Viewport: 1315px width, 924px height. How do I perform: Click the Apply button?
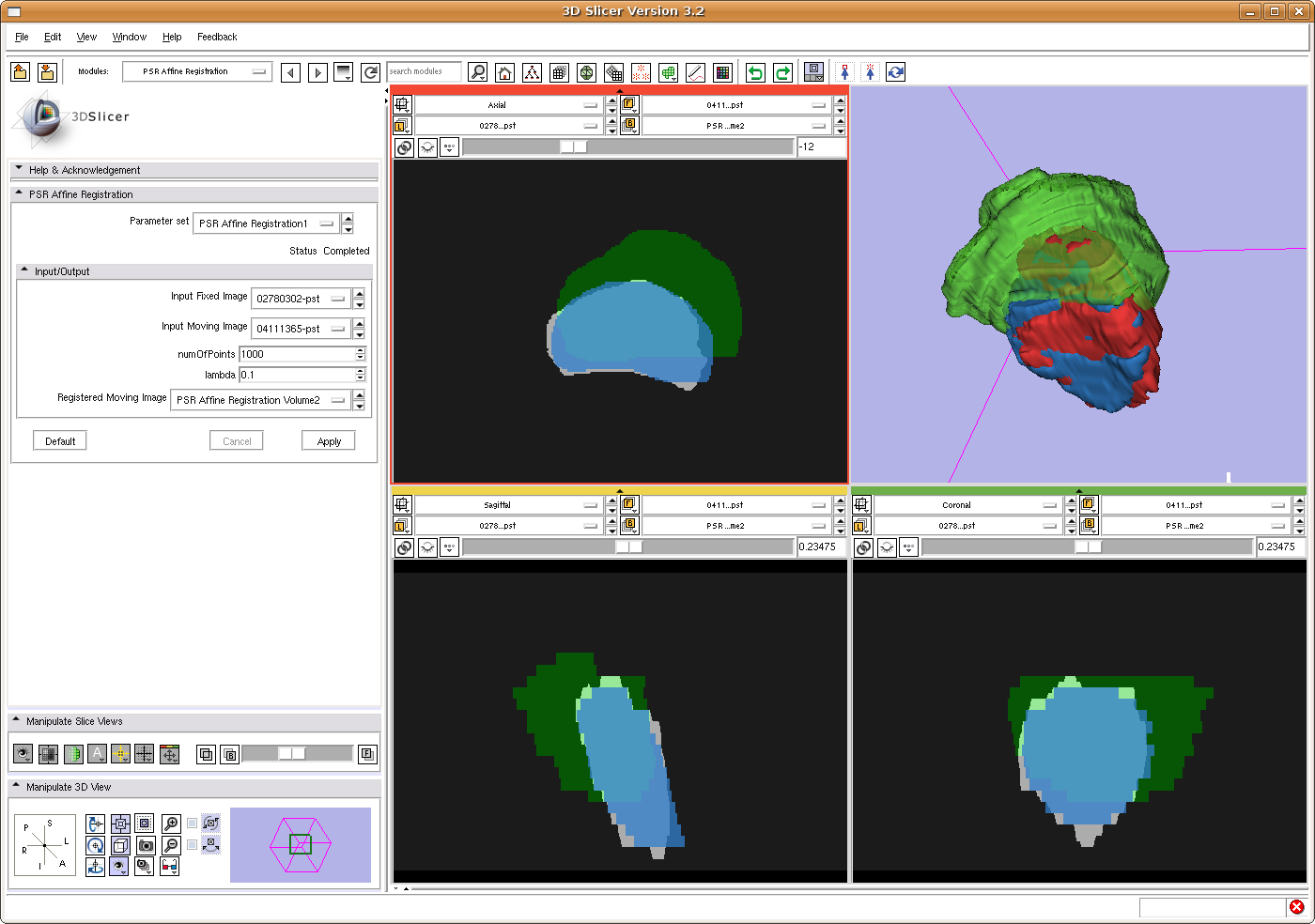329,441
